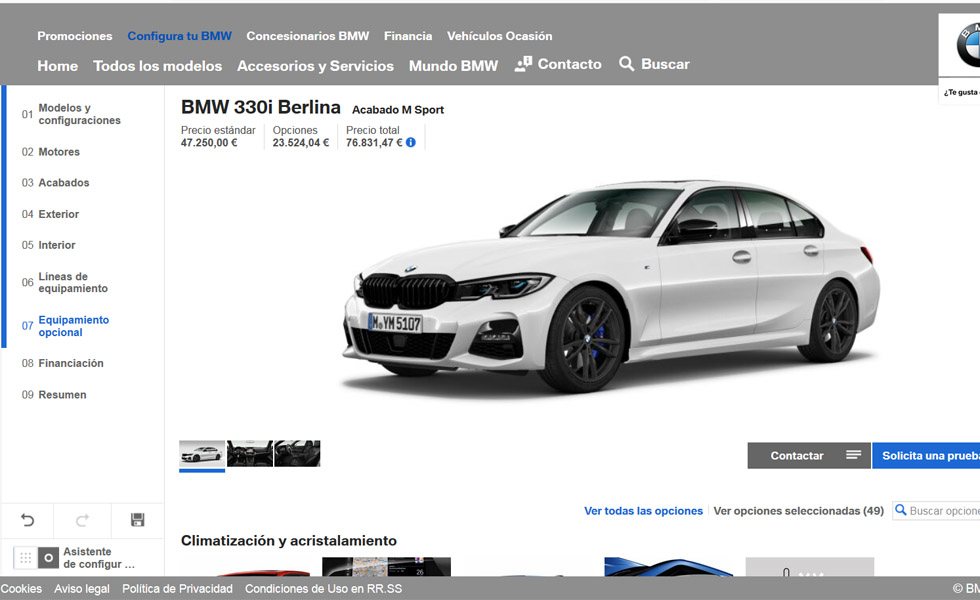The width and height of the screenshot is (980, 600).
Task: Click the blue info icon beside Precio total
Action: pos(411,143)
